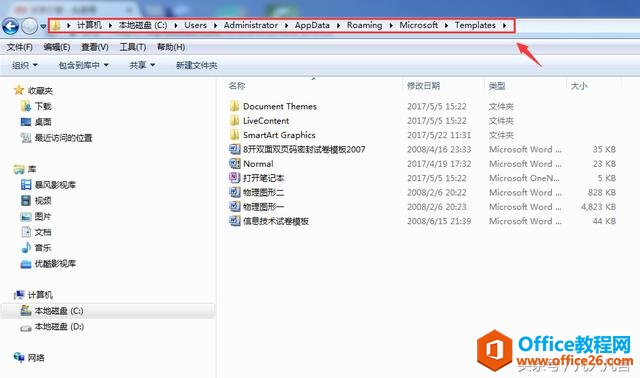The image size is (640, 378).
Task: Expand the arrow after AppData in address bar
Action: pos(338,25)
